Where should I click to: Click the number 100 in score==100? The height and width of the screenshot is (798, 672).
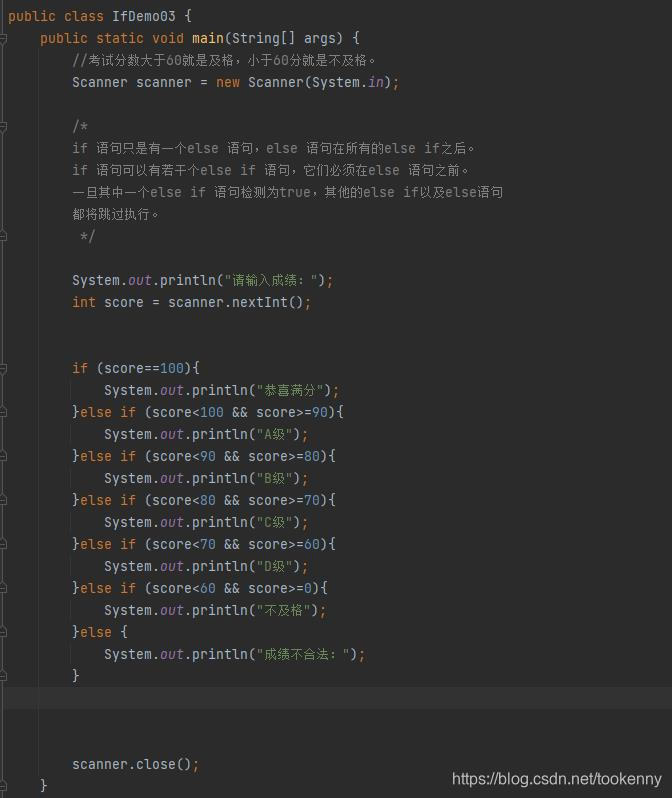(172, 368)
